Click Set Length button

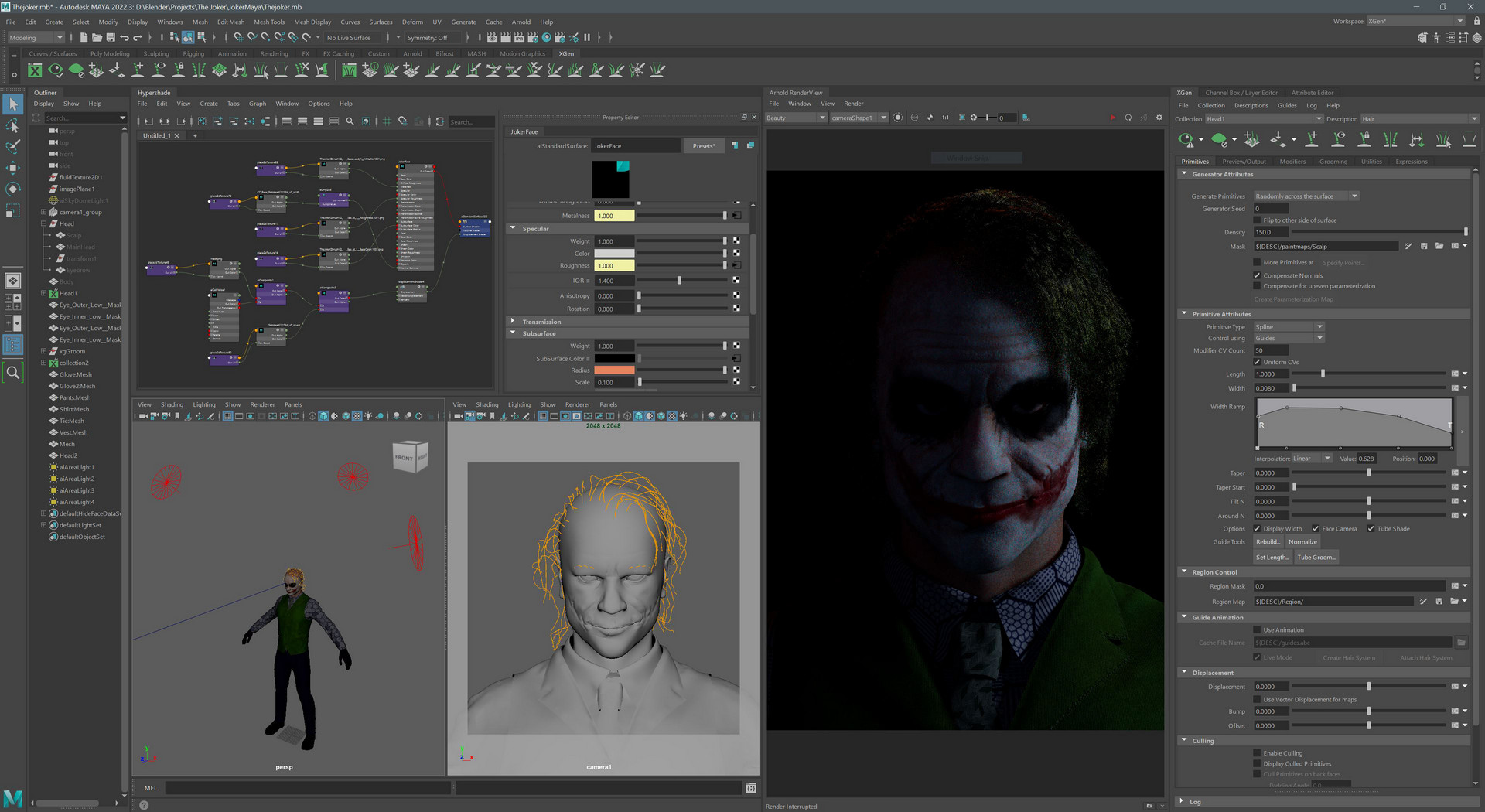pos(1272,558)
